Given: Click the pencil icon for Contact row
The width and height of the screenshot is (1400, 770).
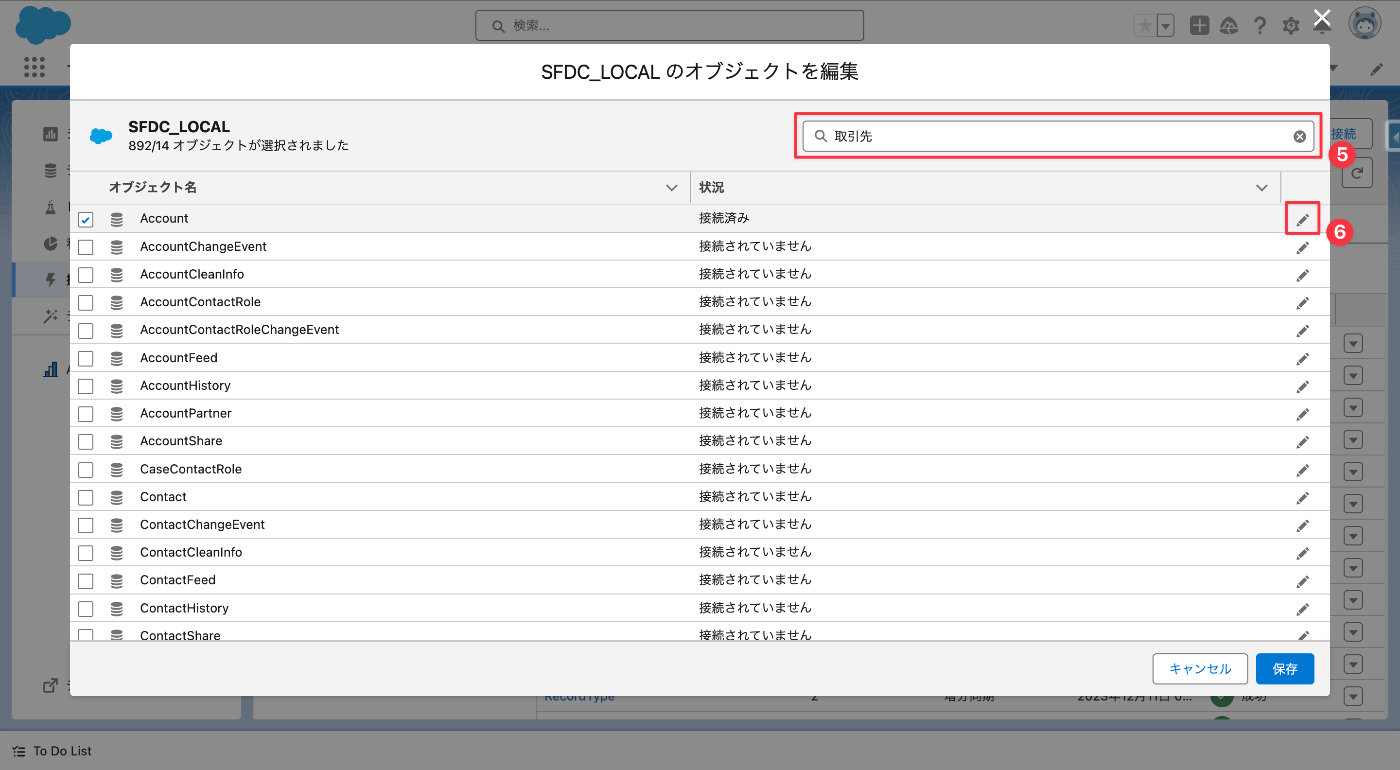Looking at the screenshot, I should (x=1303, y=498).
